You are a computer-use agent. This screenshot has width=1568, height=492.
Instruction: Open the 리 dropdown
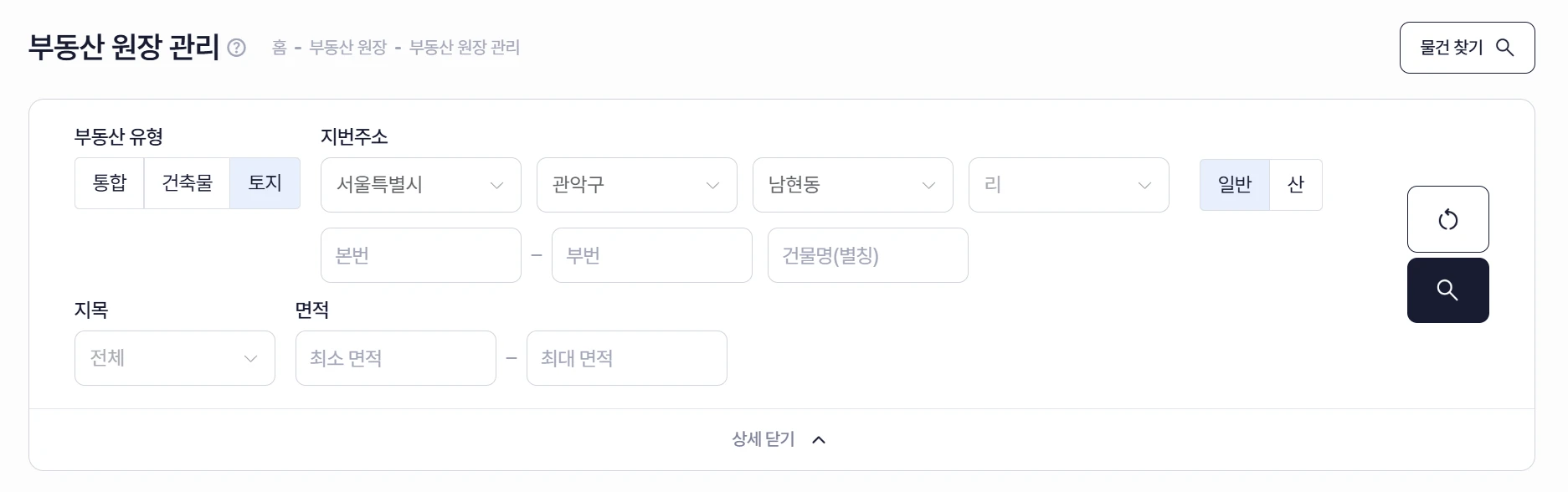click(1069, 185)
